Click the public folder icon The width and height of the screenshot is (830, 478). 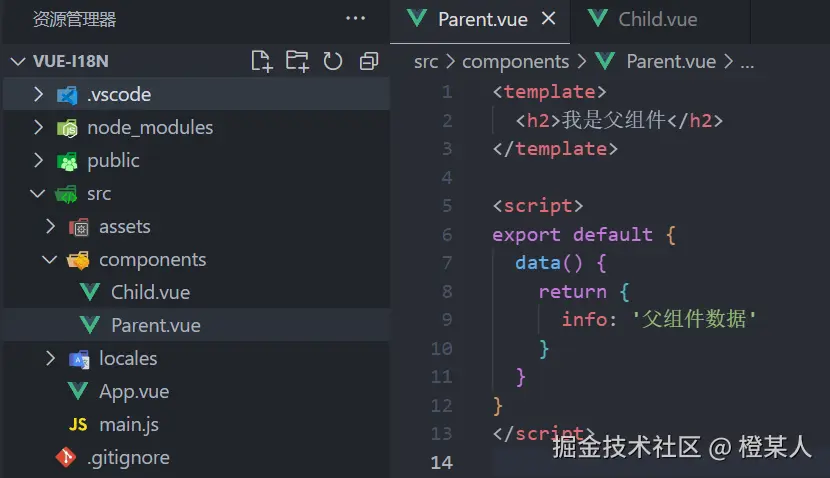67,161
